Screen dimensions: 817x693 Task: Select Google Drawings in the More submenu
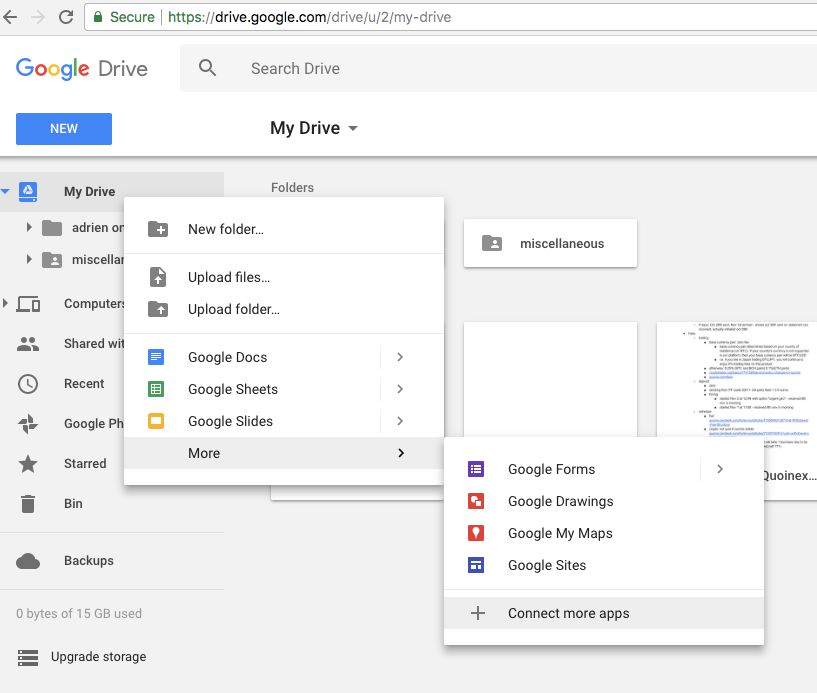604,501
